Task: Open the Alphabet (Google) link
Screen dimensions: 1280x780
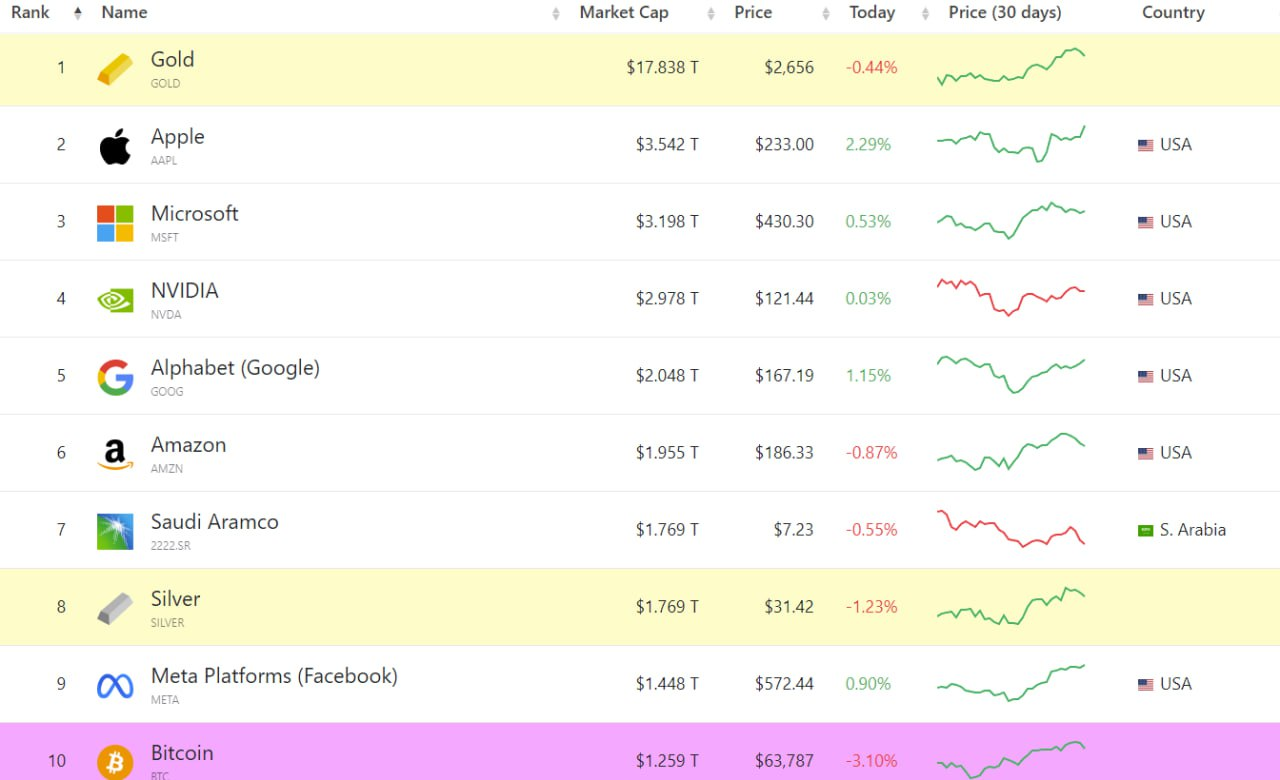Action: click(x=235, y=368)
